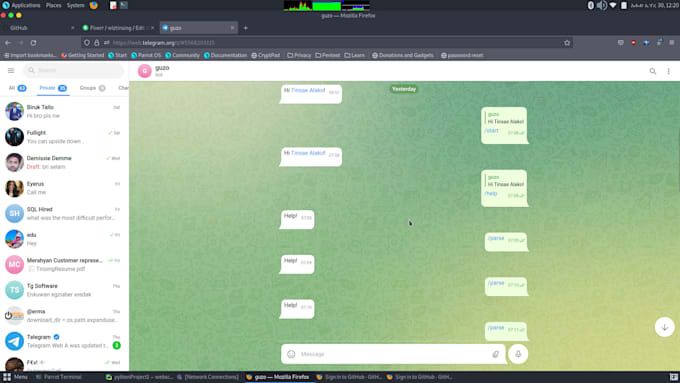The width and height of the screenshot is (680, 383).
Task: Select the All chats folder tab
Action: [17, 88]
